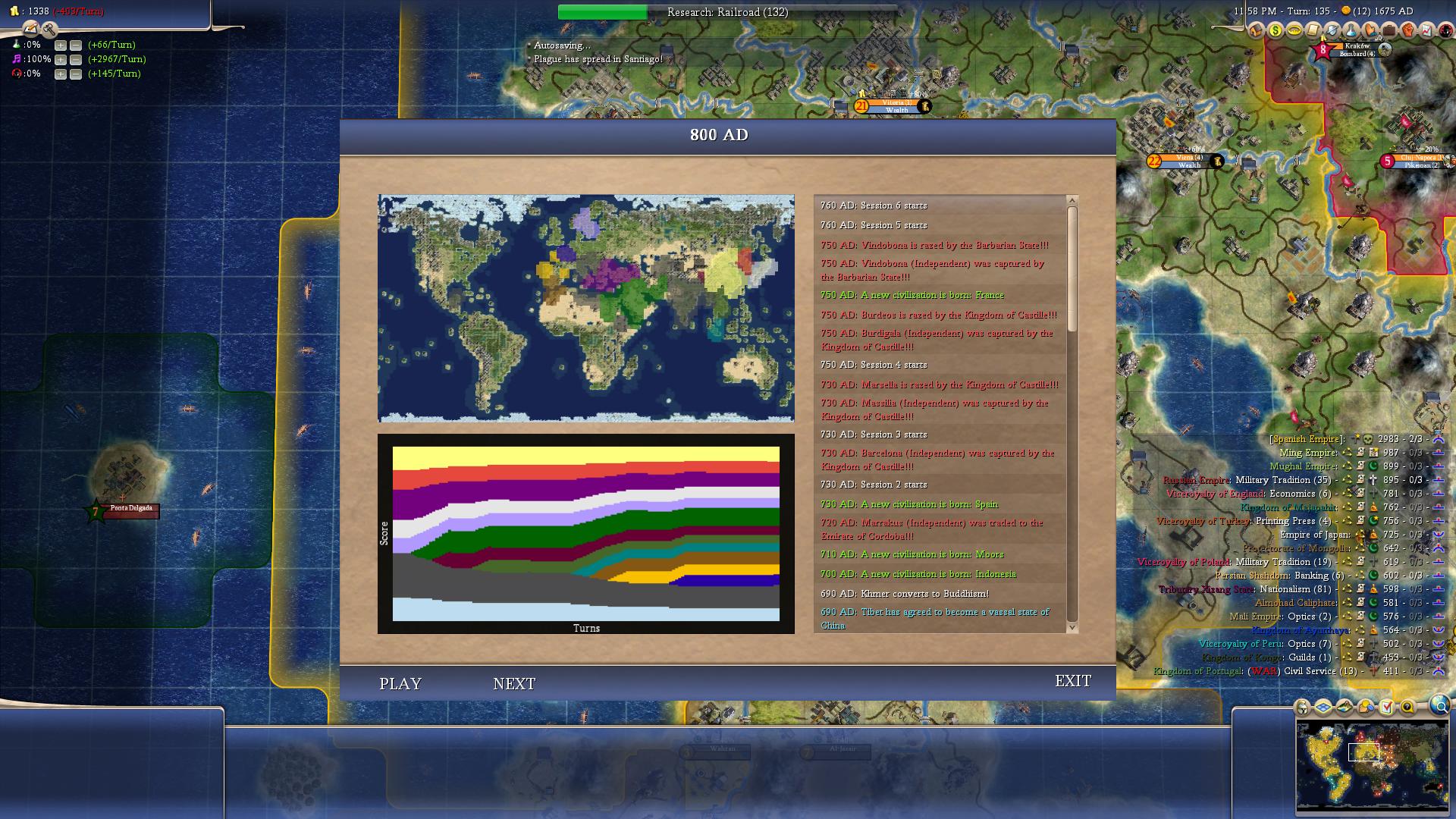Viewport: 1456px width, 819px height.
Task: Toggle the yield display coins icon
Action: pos(1366,708)
